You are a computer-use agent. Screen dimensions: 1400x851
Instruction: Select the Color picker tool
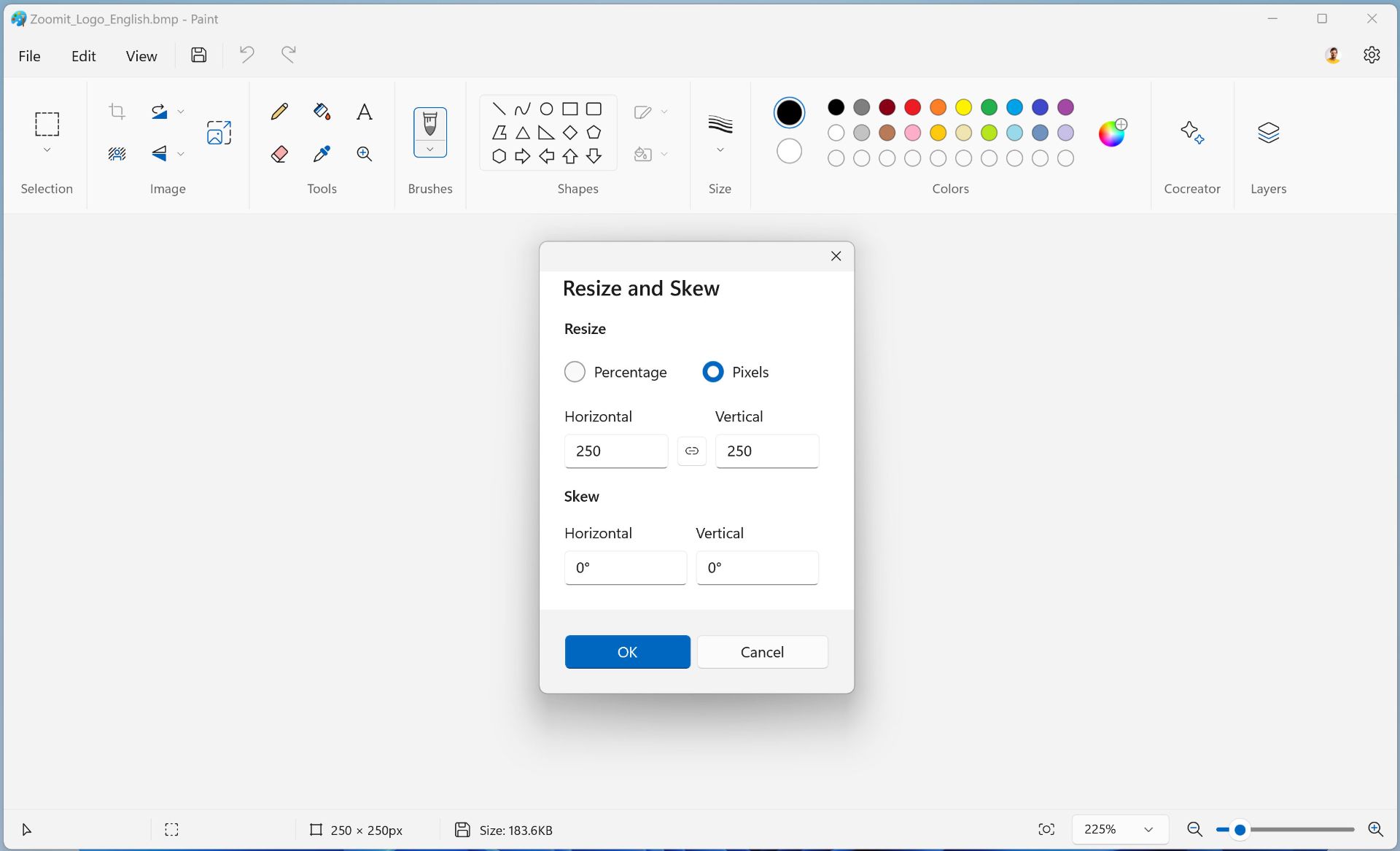(x=321, y=154)
